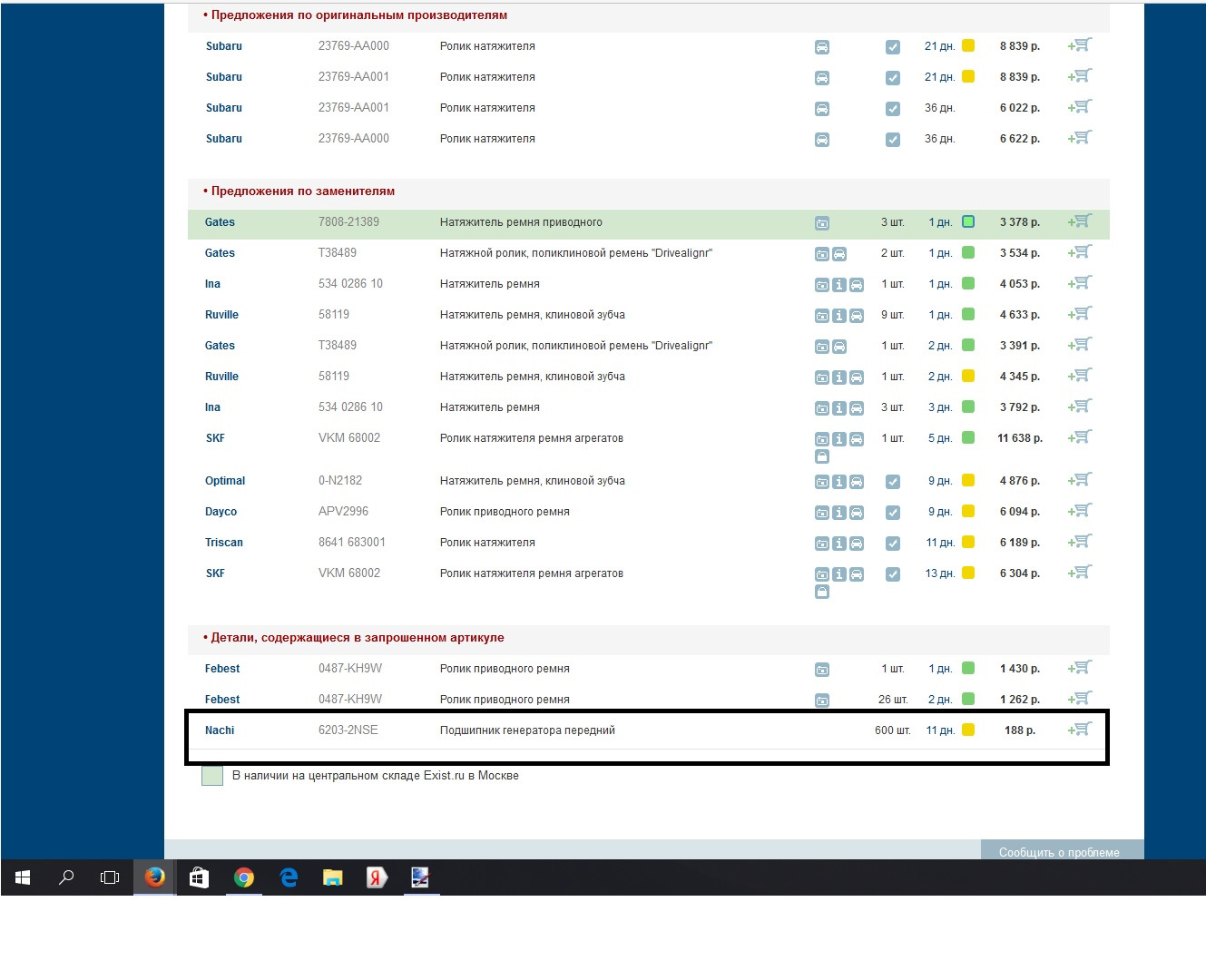Viewport: 1206px width, 980px height.
Task: Open photo icon for Febest 1 430 р. row
Action: [x=822, y=670]
